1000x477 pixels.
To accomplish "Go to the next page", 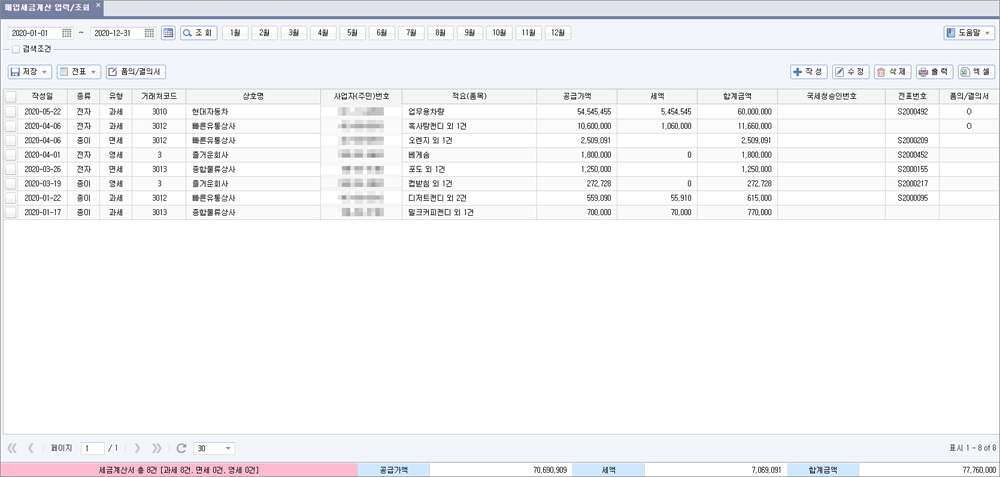I will [x=137, y=448].
